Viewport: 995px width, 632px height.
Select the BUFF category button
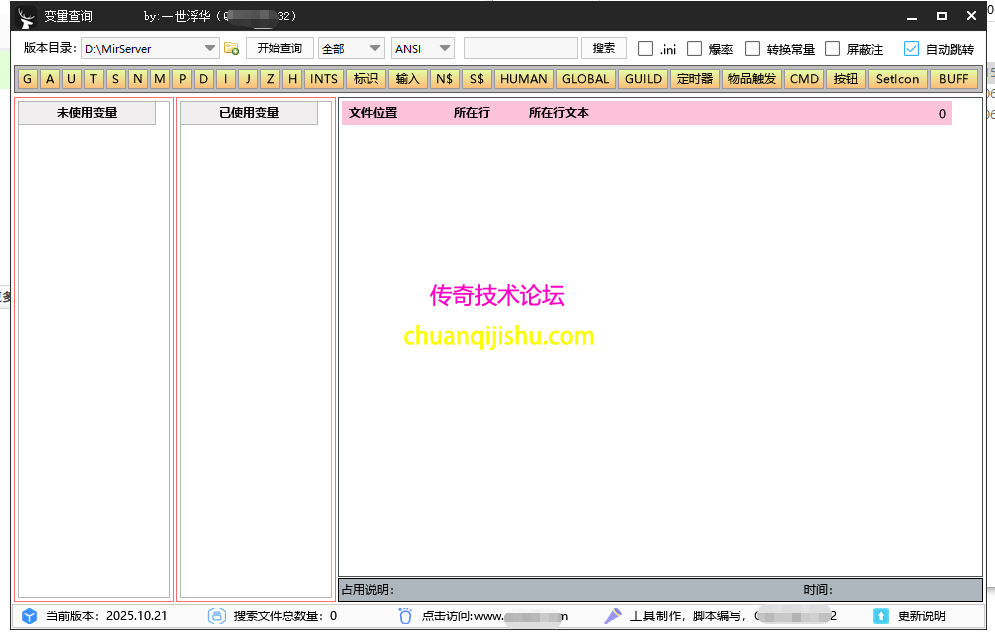click(954, 78)
